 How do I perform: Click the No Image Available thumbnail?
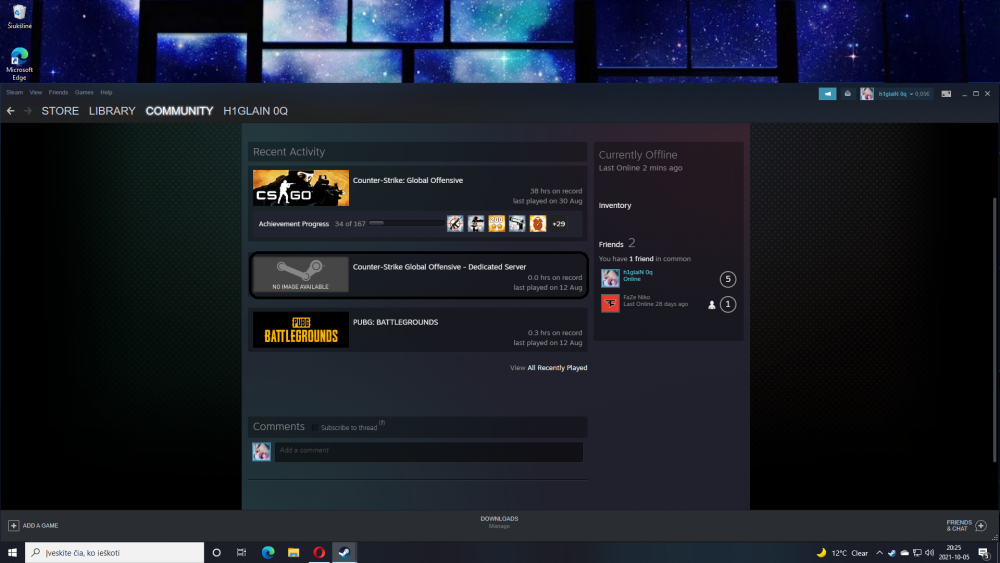click(x=301, y=275)
